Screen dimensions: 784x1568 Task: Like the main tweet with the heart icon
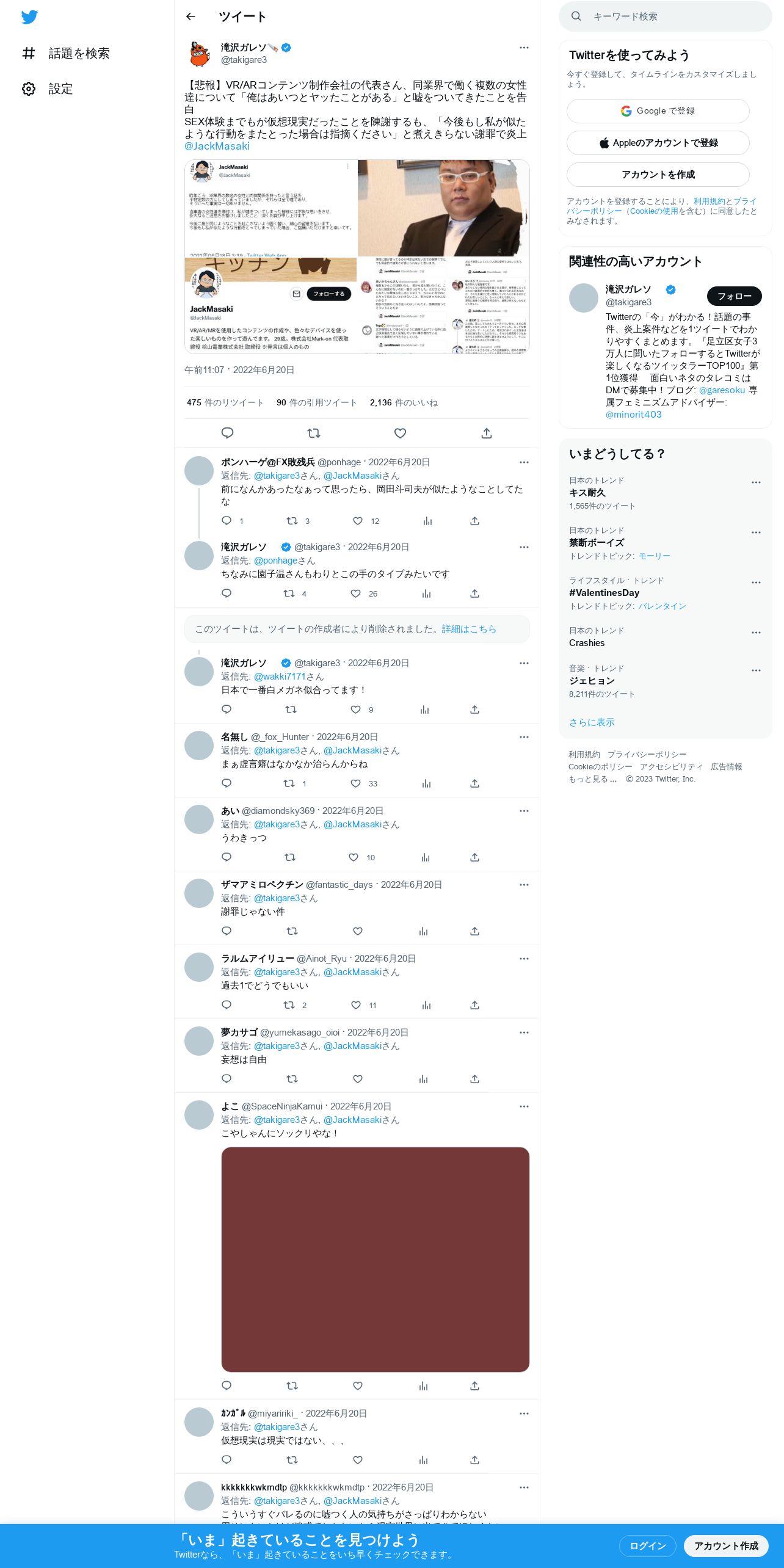[401, 433]
